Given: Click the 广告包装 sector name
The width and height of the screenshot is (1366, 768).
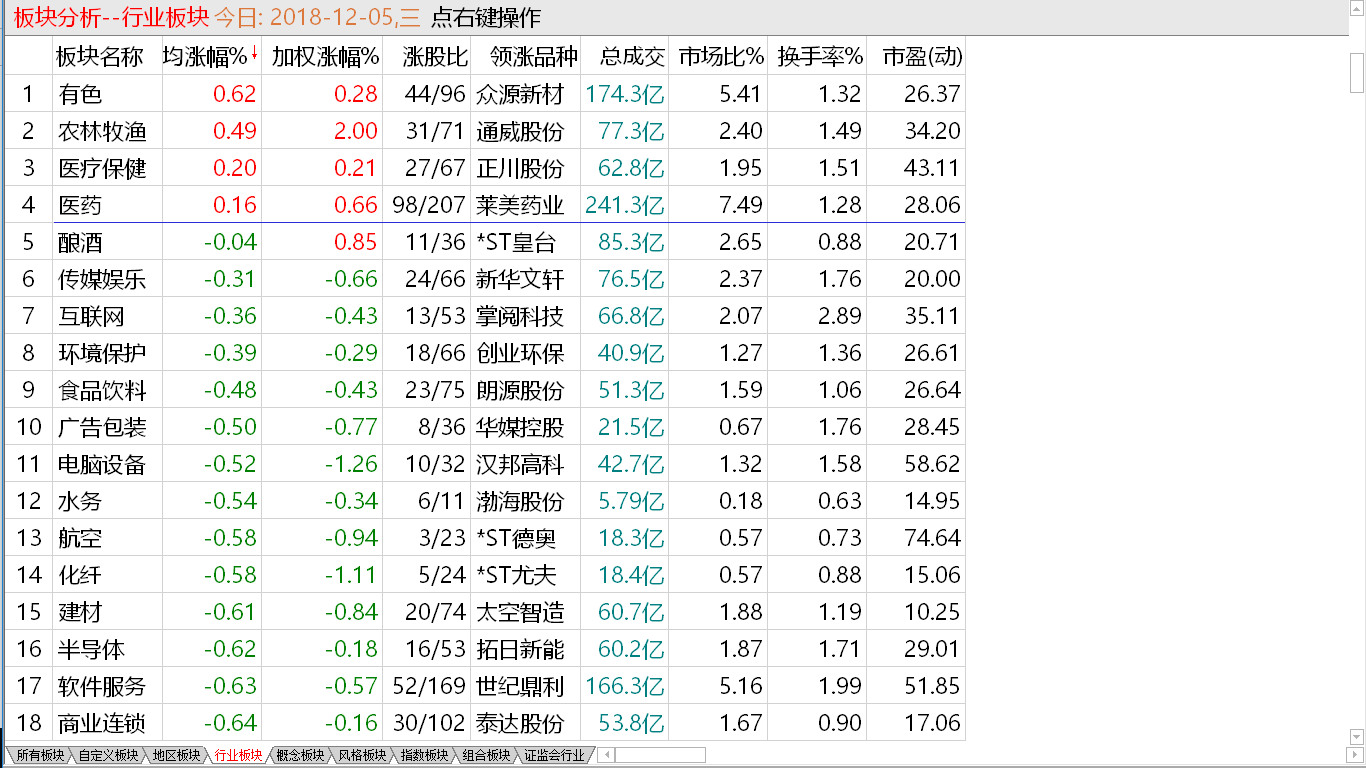Looking at the screenshot, I should [103, 427].
